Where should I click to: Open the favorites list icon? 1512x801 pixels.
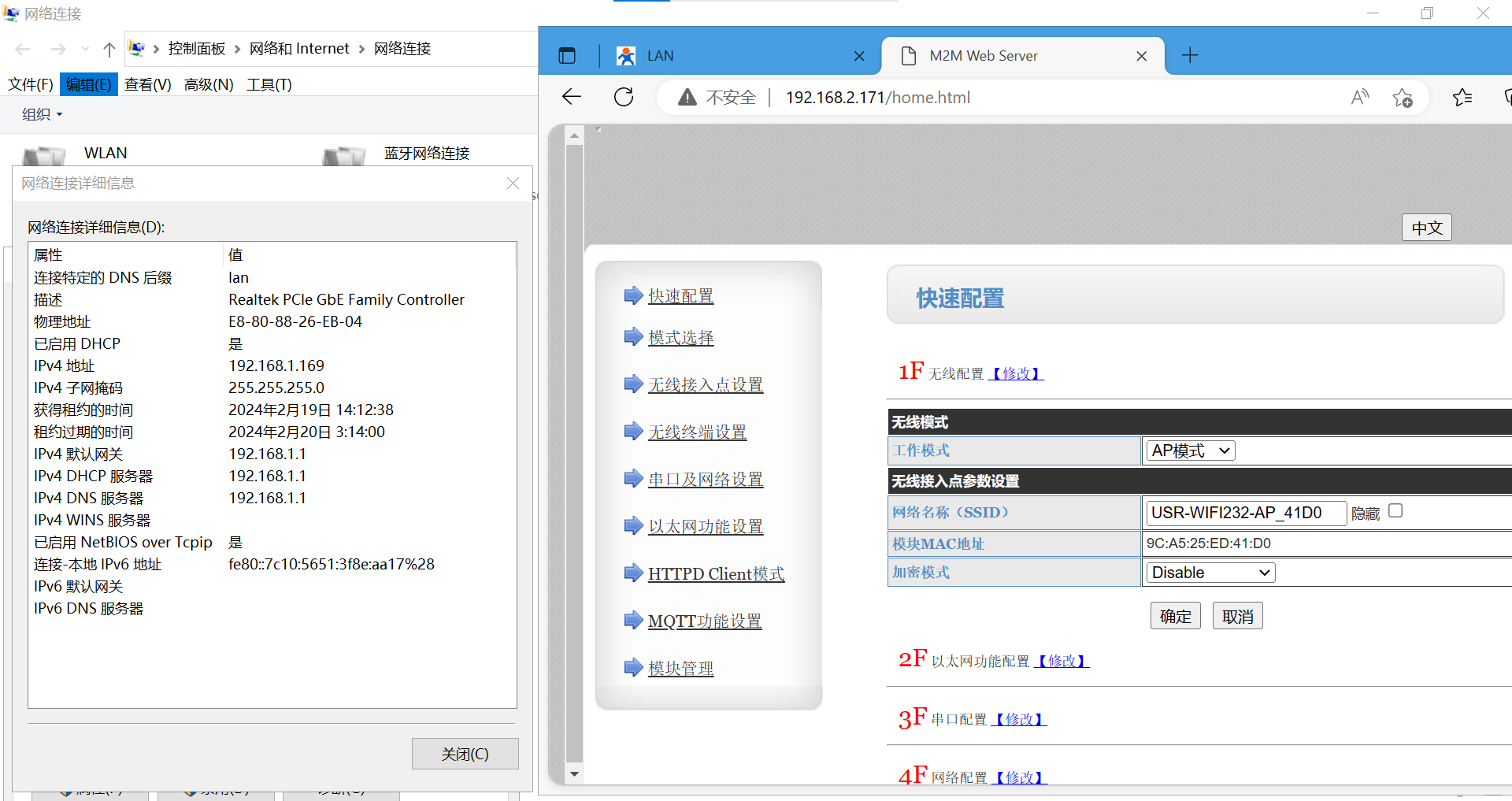[x=1462, y=97]
